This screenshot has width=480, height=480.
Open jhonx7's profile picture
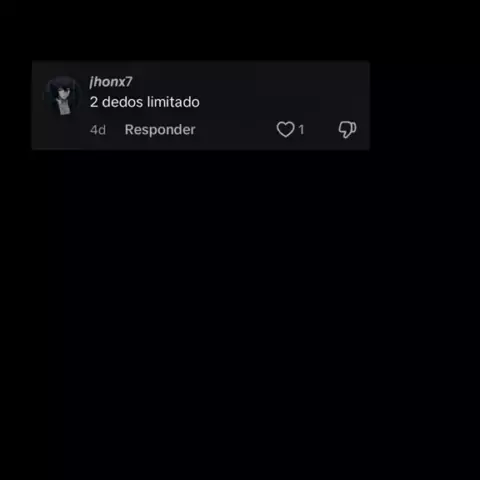63,96
